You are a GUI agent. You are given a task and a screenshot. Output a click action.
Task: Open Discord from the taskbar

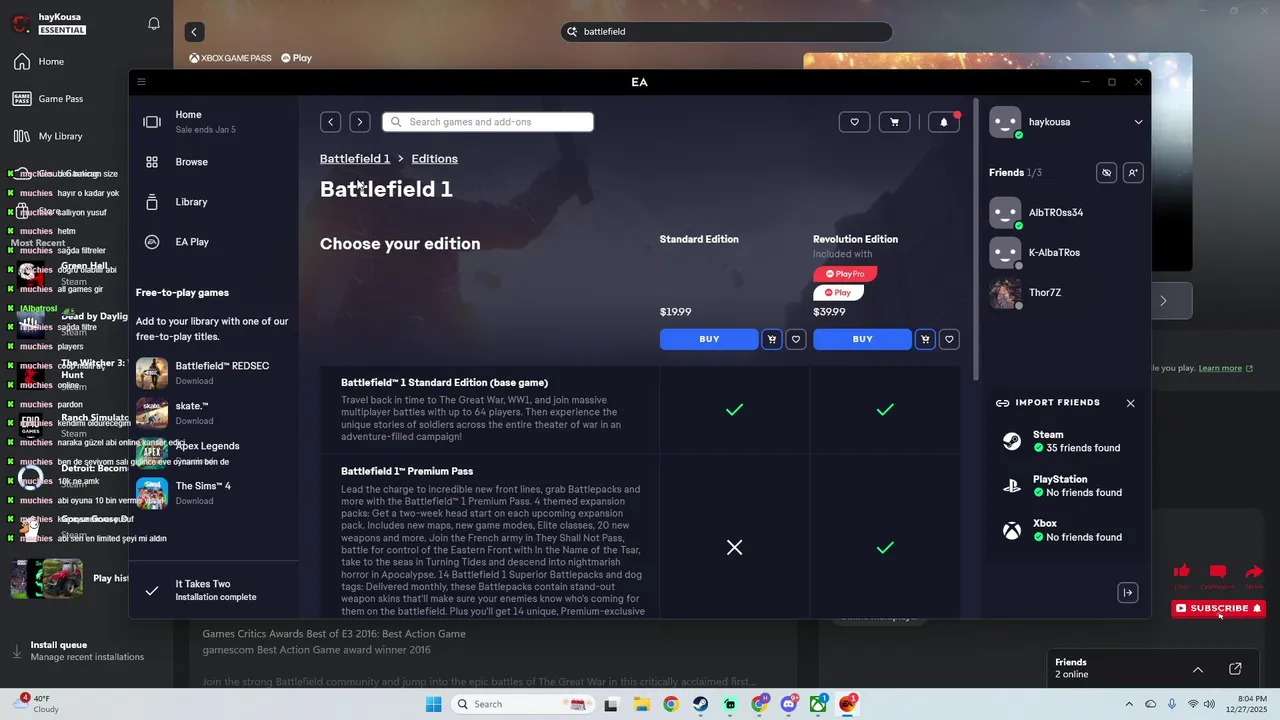(x=789, y=704)
